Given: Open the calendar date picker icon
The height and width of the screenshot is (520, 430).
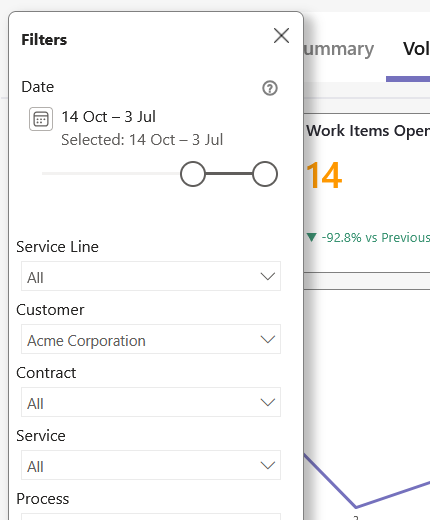Looking at the screenshot, I should point(41,119).
